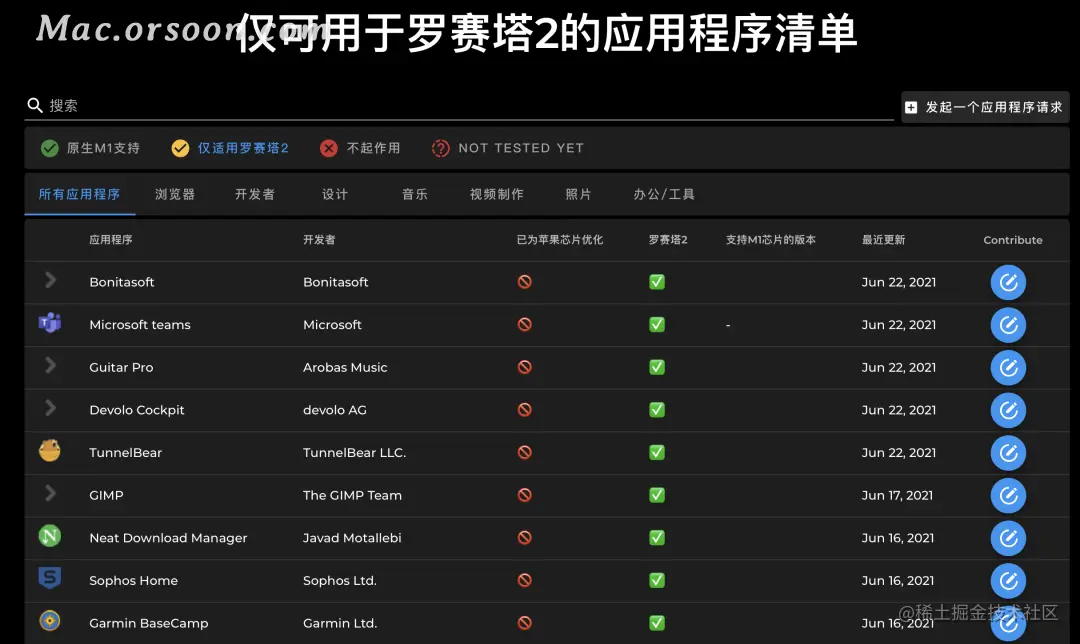Click the Jun 17, 2021 date
This screenshot has height=644, width=1080.
coord(897,495)
